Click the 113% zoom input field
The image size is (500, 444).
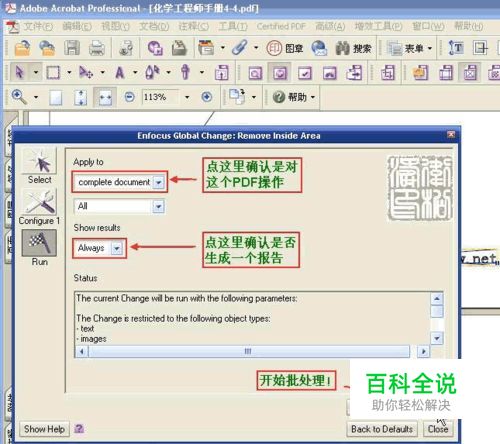160,97
